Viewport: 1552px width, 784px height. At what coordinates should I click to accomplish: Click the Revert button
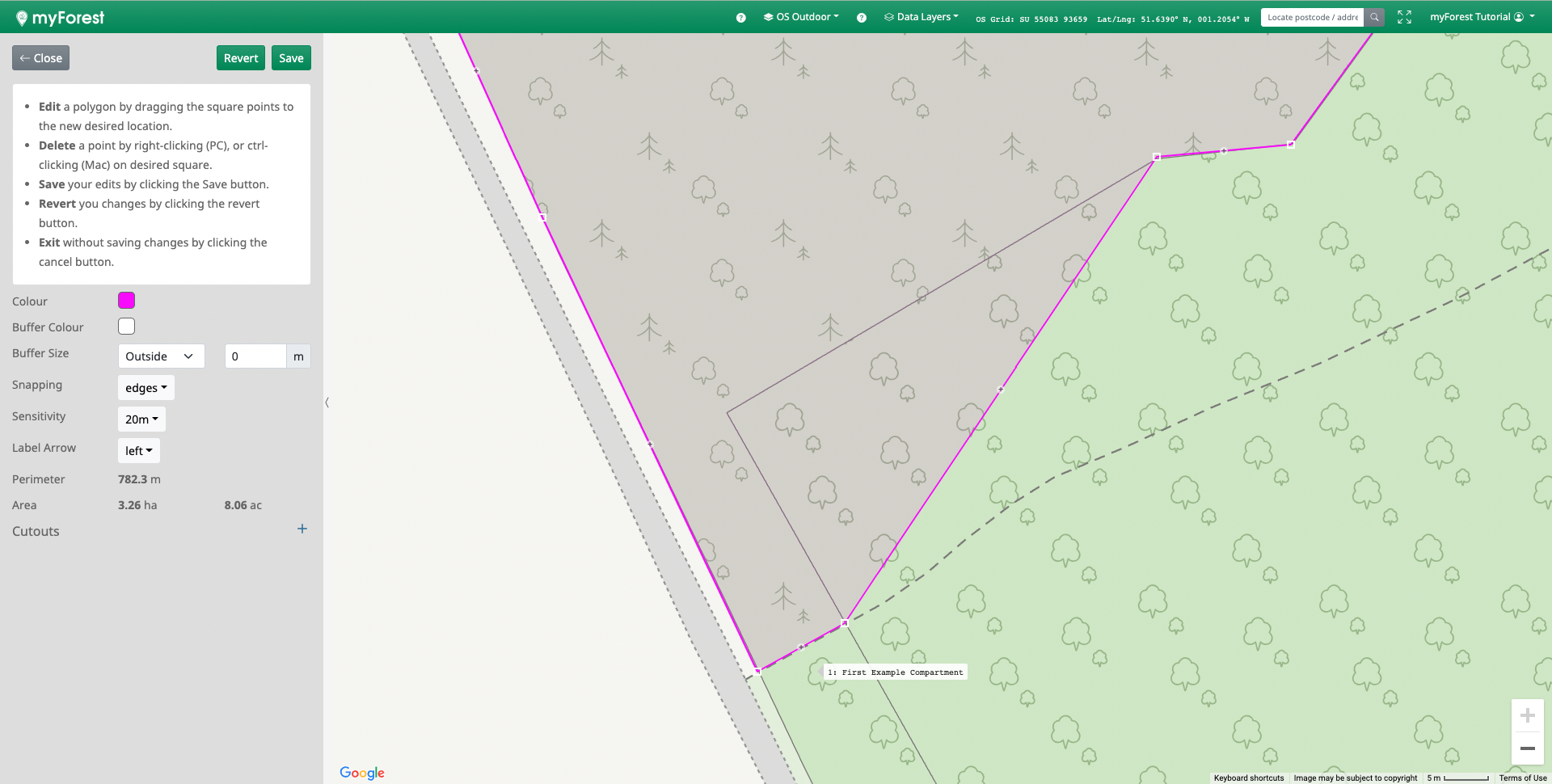pyautogui.click(x=241, y=58)
